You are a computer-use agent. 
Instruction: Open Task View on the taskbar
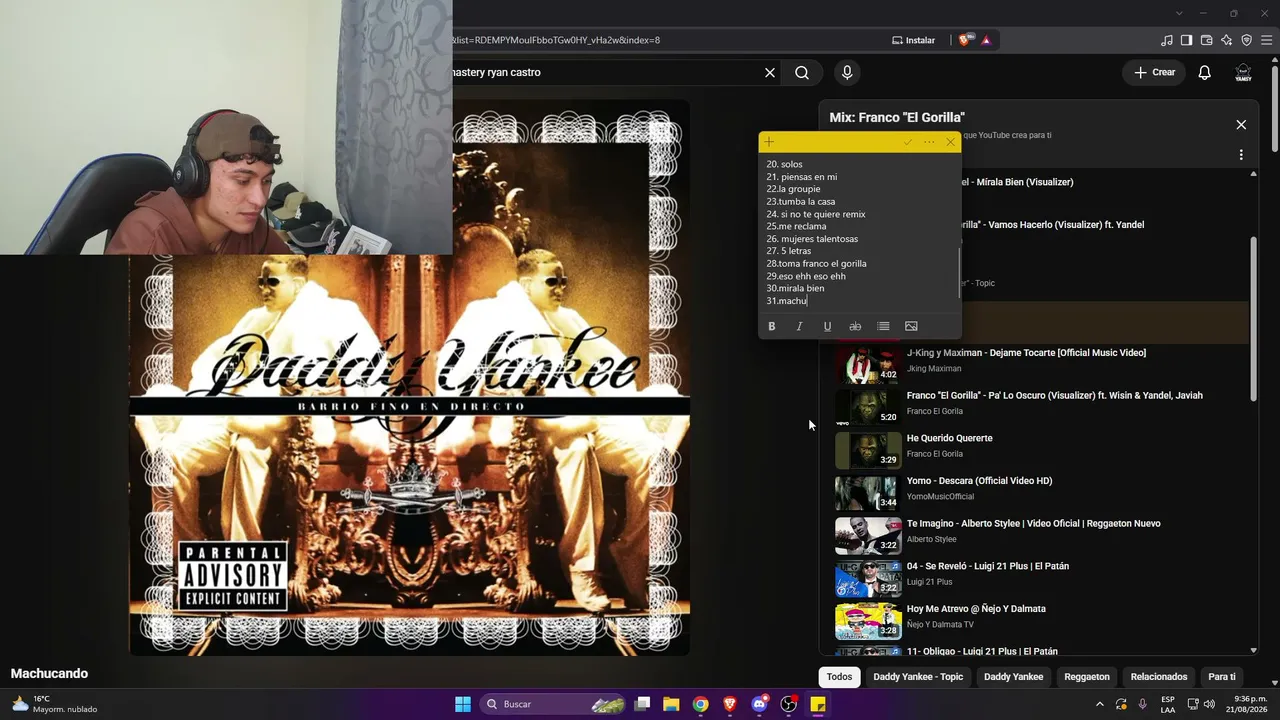[643, 704]
